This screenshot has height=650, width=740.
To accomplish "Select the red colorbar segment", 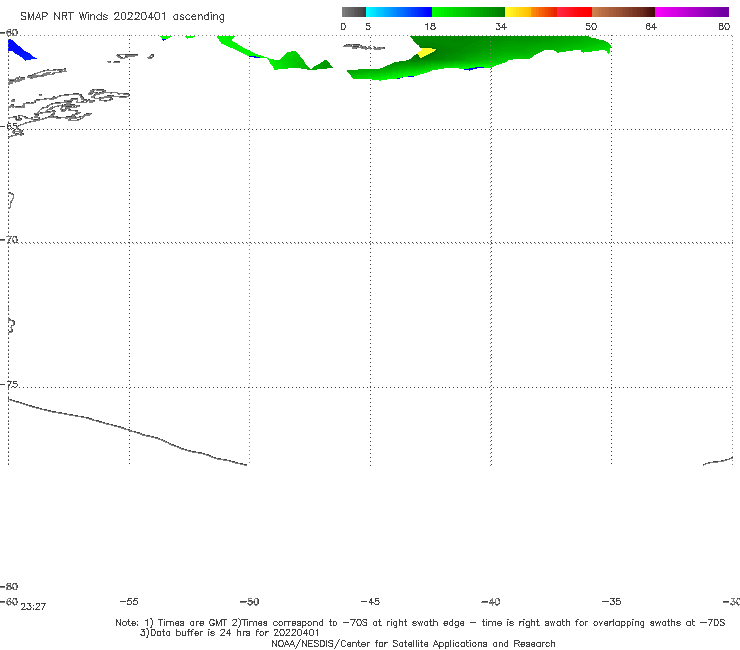I will 574,12.
